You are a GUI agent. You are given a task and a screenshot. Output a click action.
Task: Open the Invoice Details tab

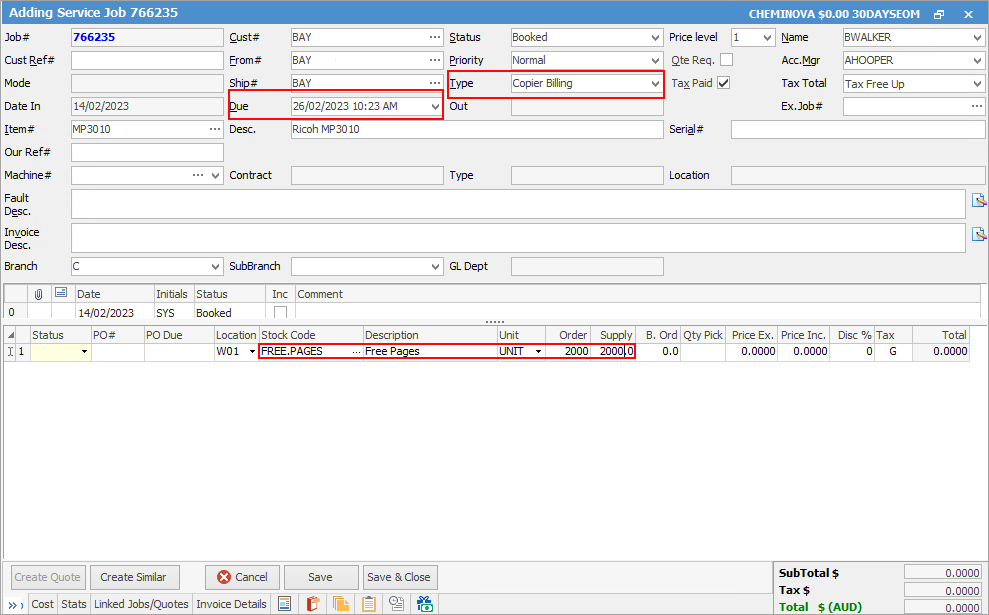[x=231, y=604]
